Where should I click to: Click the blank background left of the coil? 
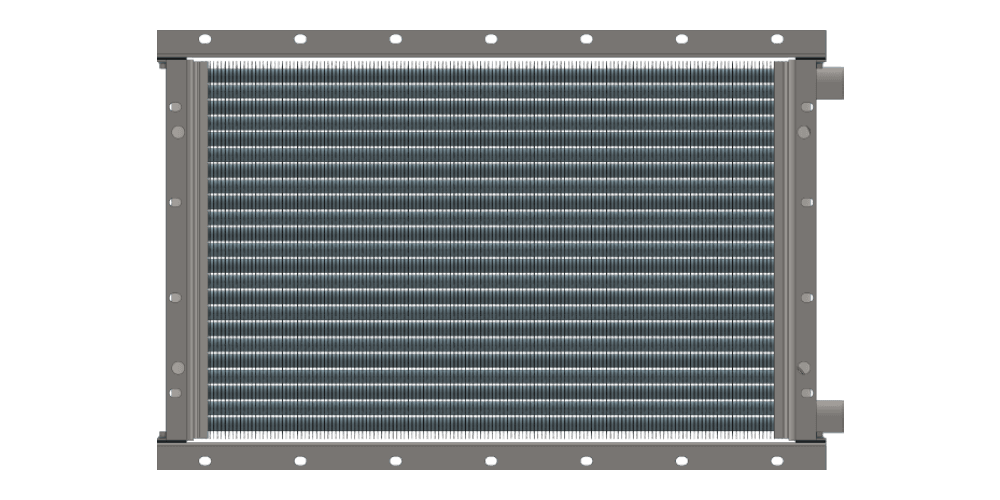tap(80, 250)
